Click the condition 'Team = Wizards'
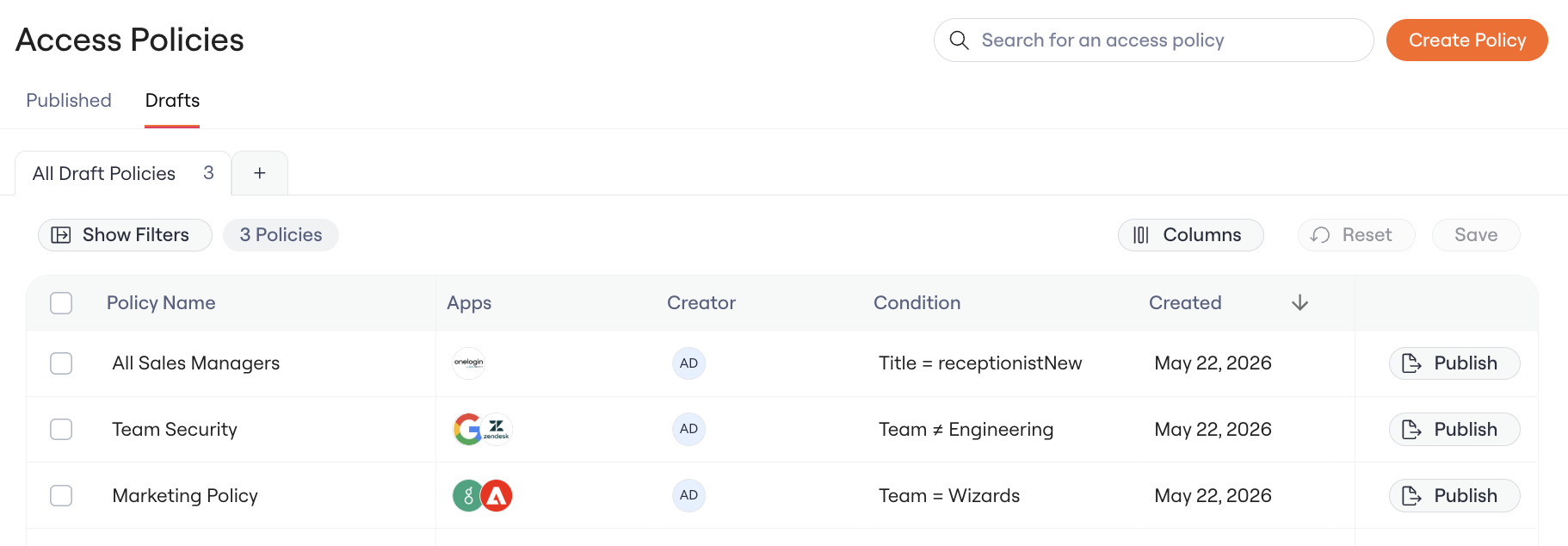This screenshot has height=546, width=1568. [x=949, y=495]
